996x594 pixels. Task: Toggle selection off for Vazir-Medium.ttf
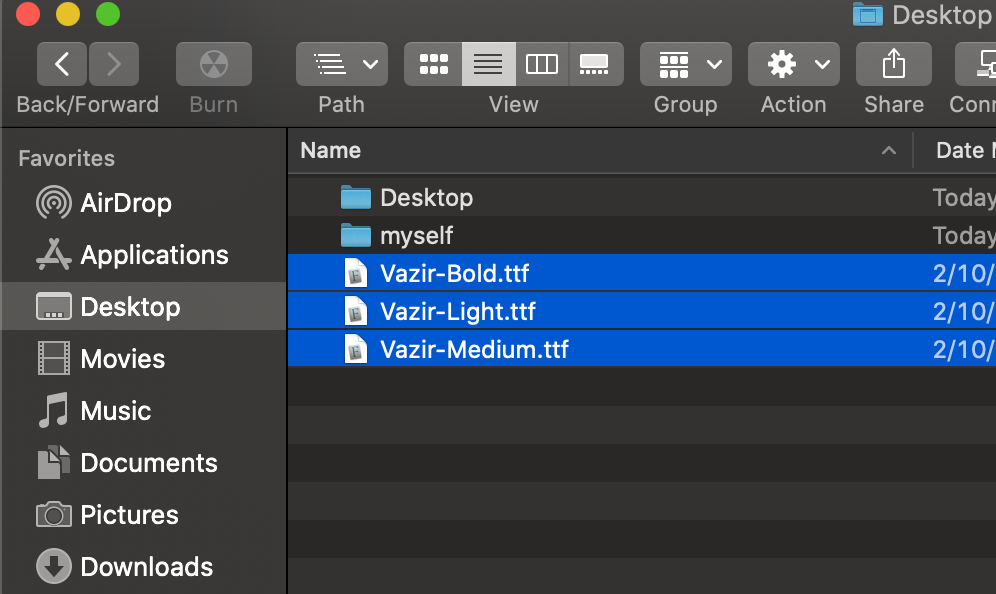tap(475, 349)
